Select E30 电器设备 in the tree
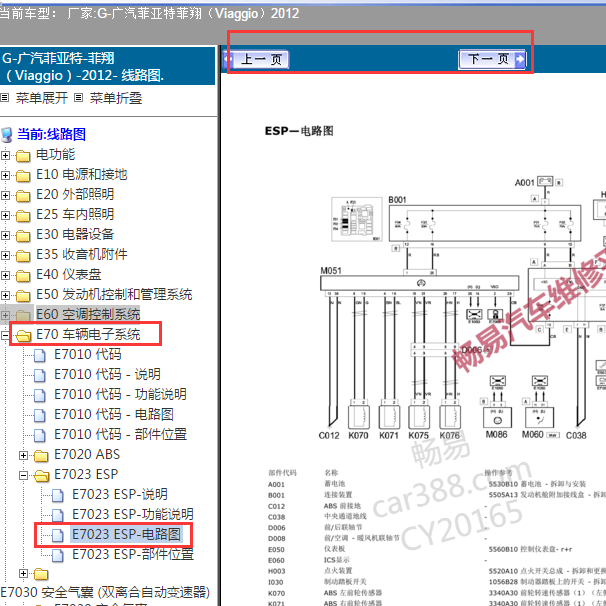This screenshot has width=606, height=606. pos(75,235)
